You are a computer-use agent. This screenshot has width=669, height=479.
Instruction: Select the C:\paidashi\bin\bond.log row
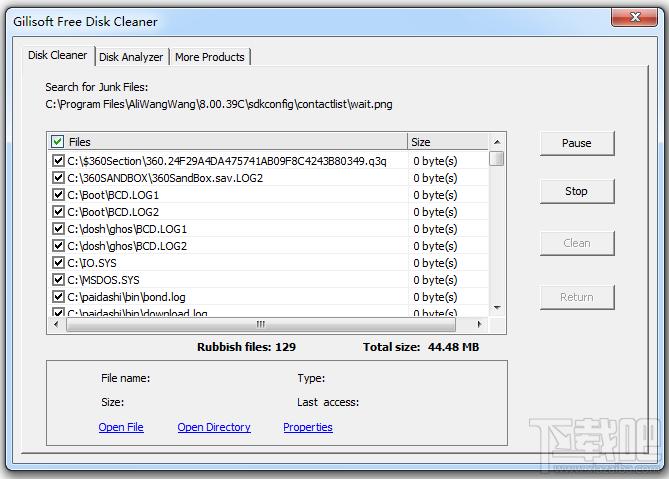click(126, 297)
